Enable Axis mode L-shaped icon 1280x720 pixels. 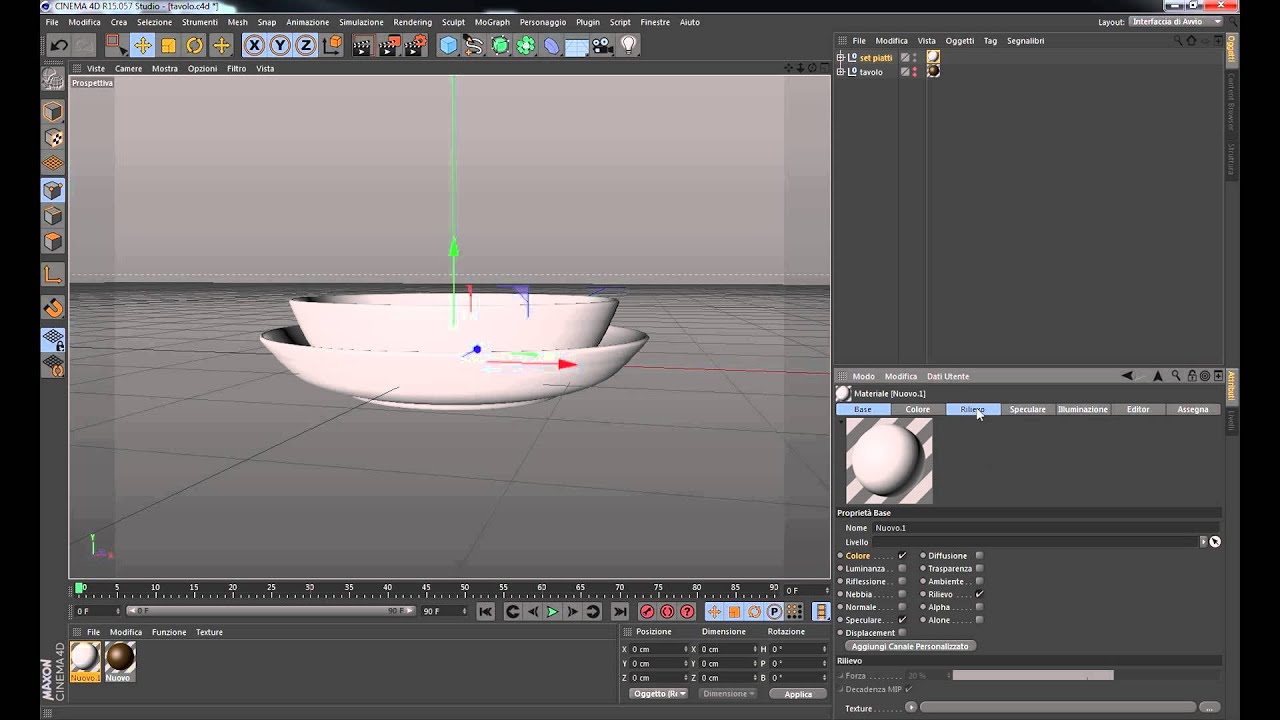click(x=53, y=275)
